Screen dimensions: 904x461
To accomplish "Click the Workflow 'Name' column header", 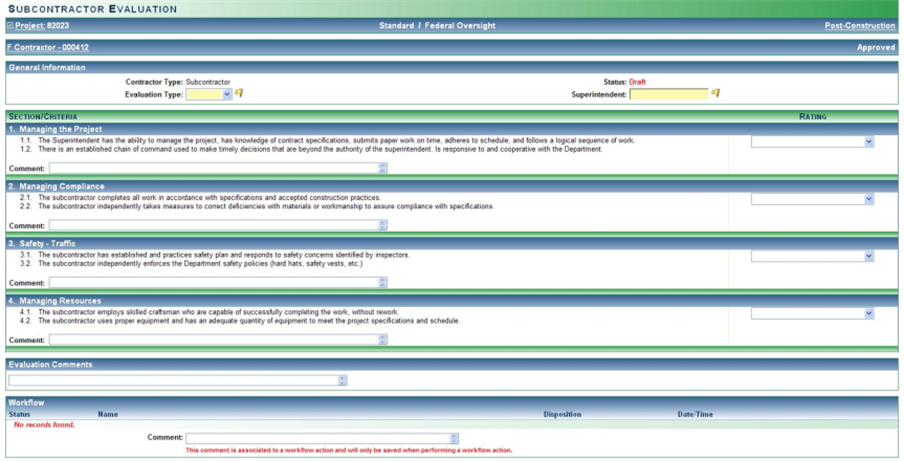I will coord(108,414).
